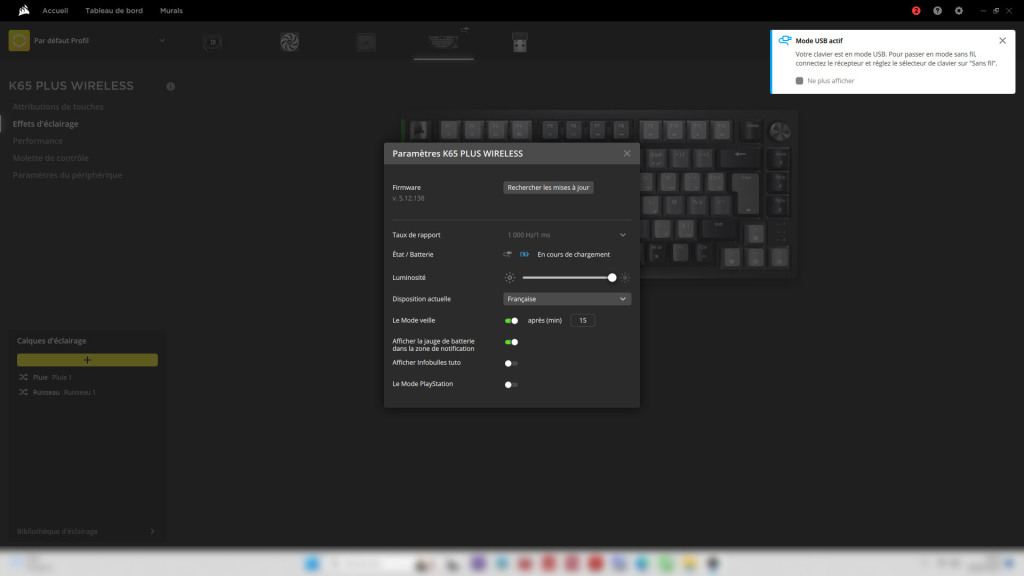Click the high brightness sun icon

(x=625, y=278)
